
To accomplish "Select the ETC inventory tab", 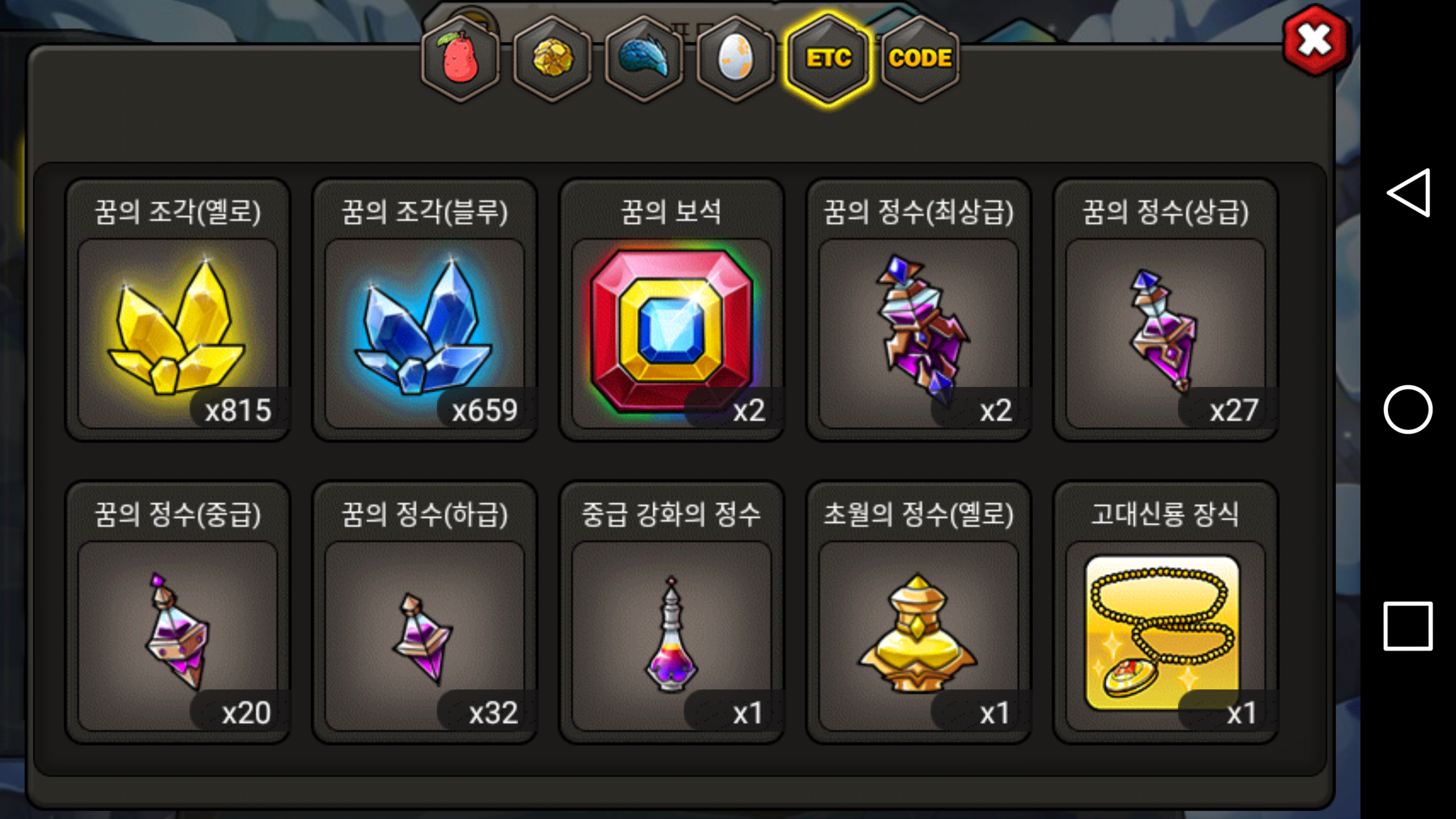I will pyautogui.click(x=828, y=58).
